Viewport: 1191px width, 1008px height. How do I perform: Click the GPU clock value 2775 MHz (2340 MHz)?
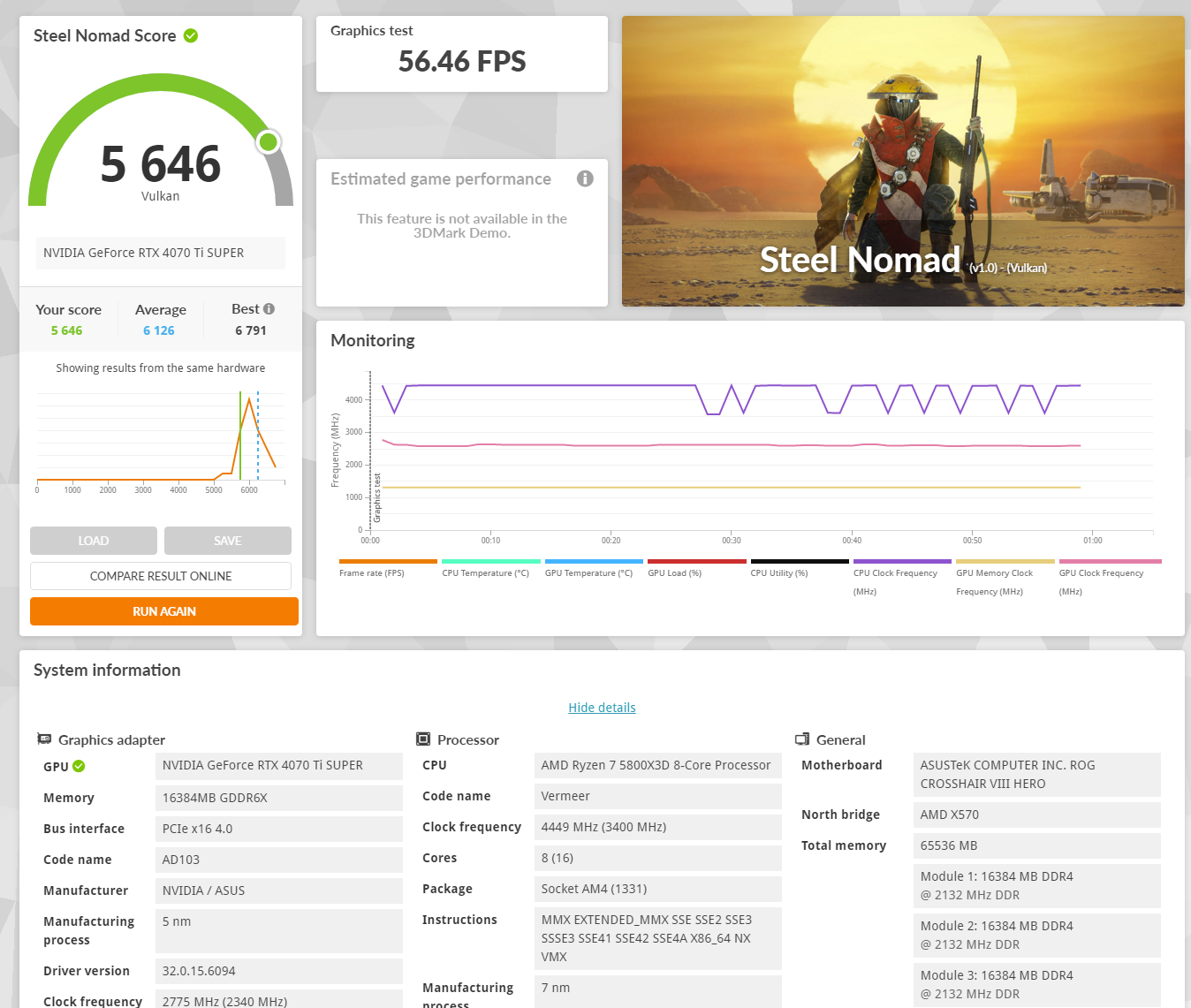[279, 999]
